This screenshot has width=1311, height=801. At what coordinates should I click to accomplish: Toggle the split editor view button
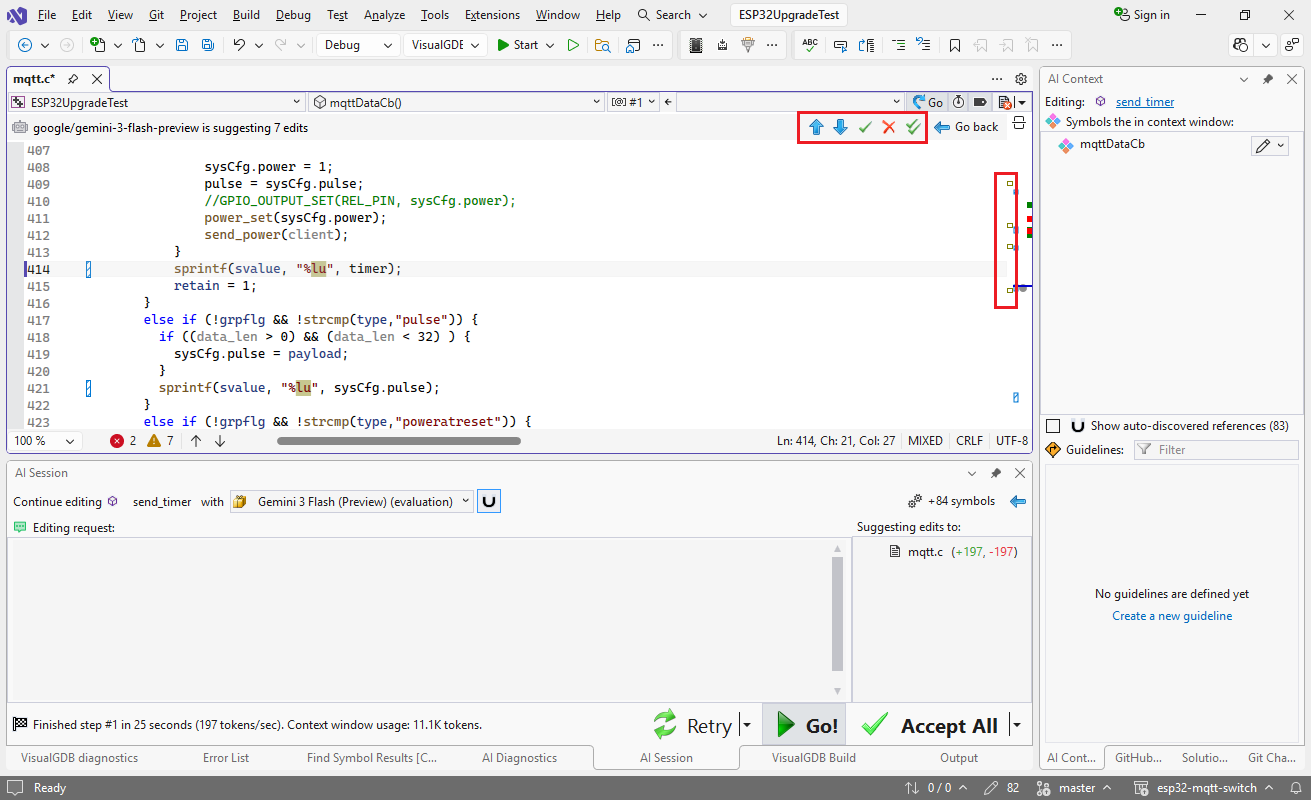[1019, 123]
